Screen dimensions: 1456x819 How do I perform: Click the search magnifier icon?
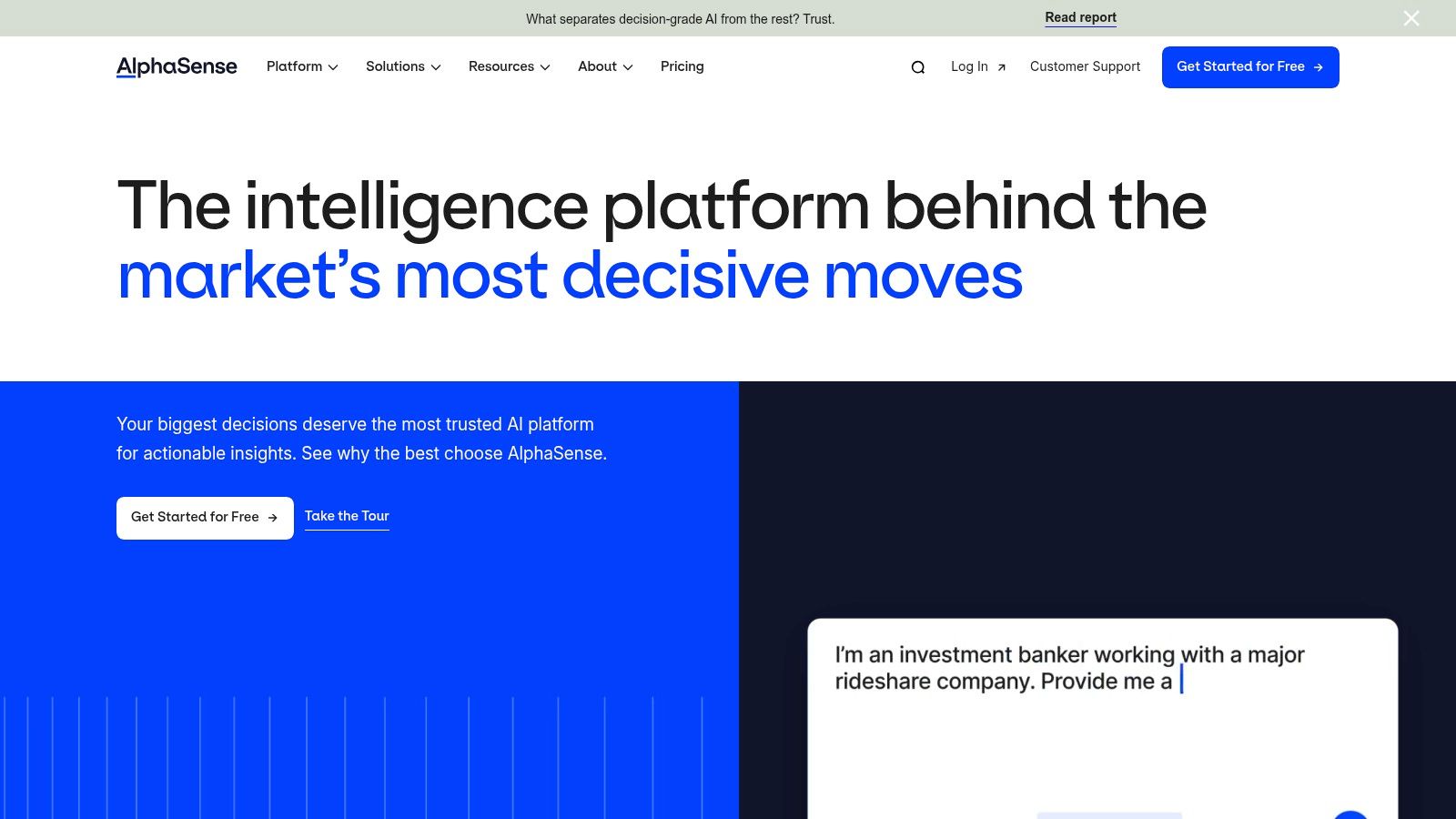(x=918, y=67)
